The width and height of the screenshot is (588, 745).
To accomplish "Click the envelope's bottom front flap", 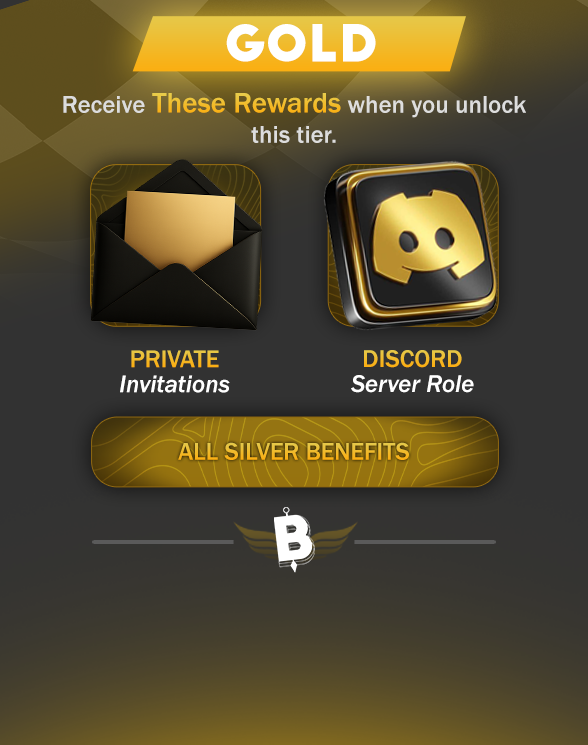I will 177,295.
